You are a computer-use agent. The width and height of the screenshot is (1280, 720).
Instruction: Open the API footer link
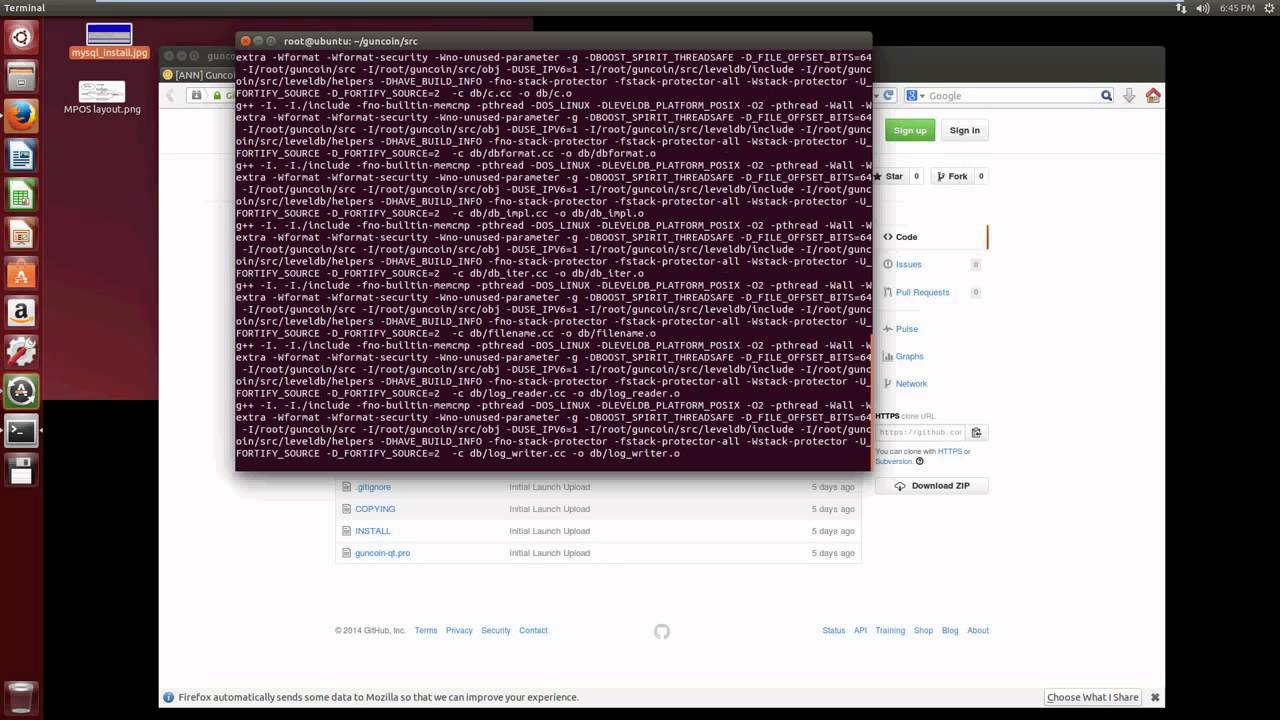pyautogui.click(x=860, y=630)
